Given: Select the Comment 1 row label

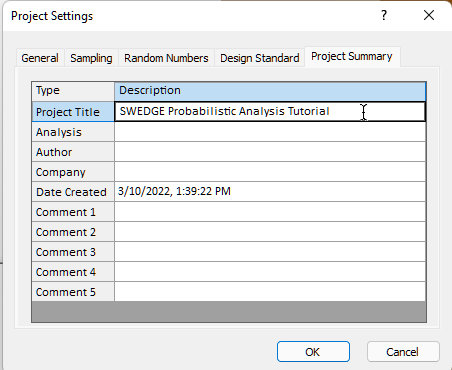Looking at the screenshot, I should pyautogui.click(x=73, y=212).
